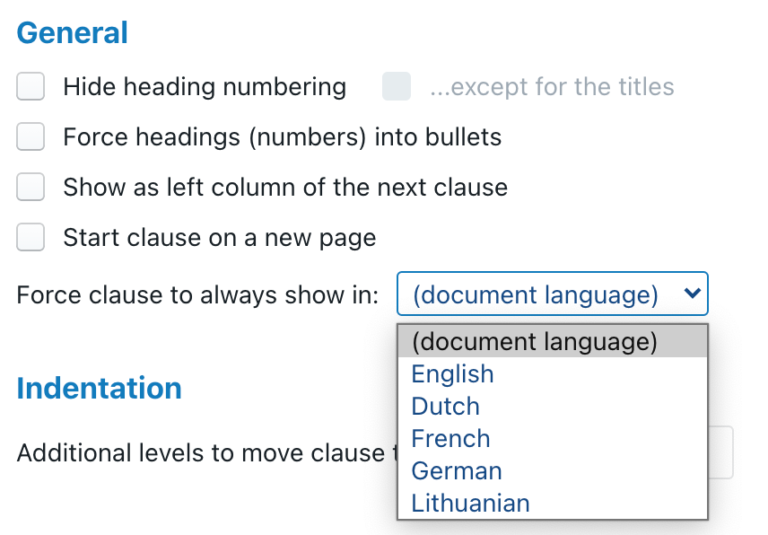This screenshot has width=768, height=535.
Task: Click the Indentation section heading
Action: [x=99, y=388]
